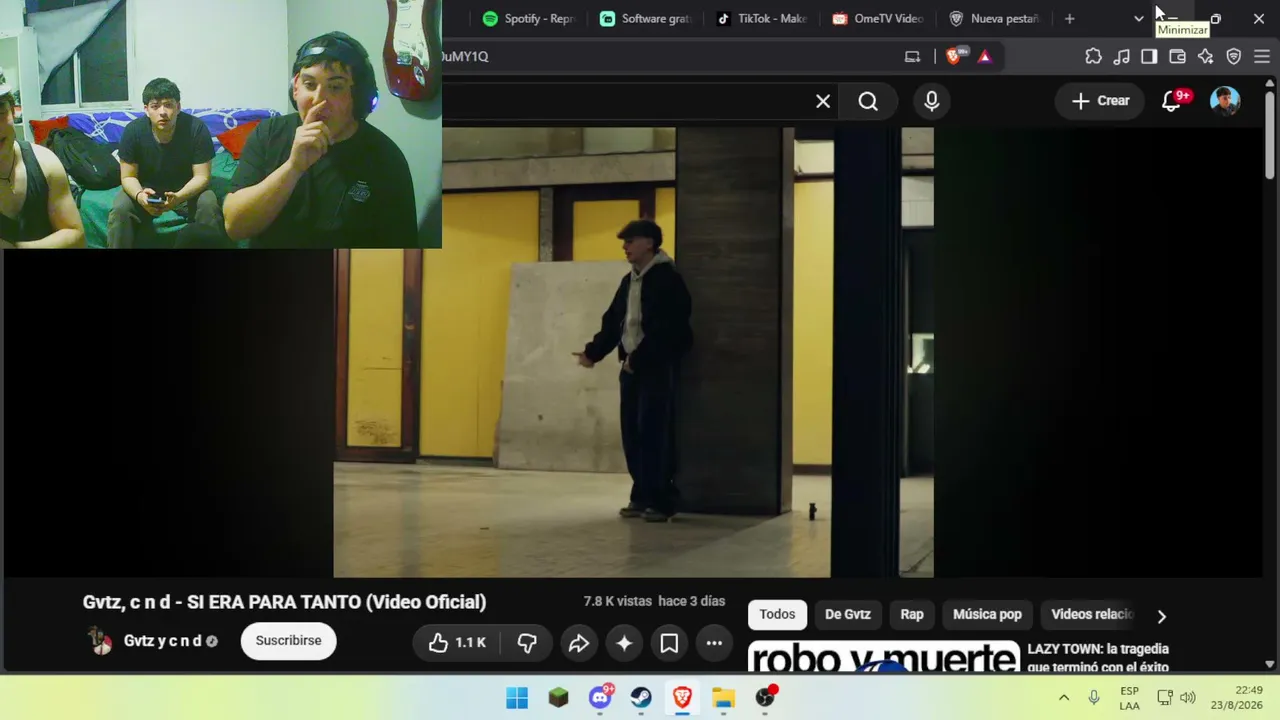Open the media playlist music note icon
Screen dimensions: 1280x720
click(x=1122, y=57)
